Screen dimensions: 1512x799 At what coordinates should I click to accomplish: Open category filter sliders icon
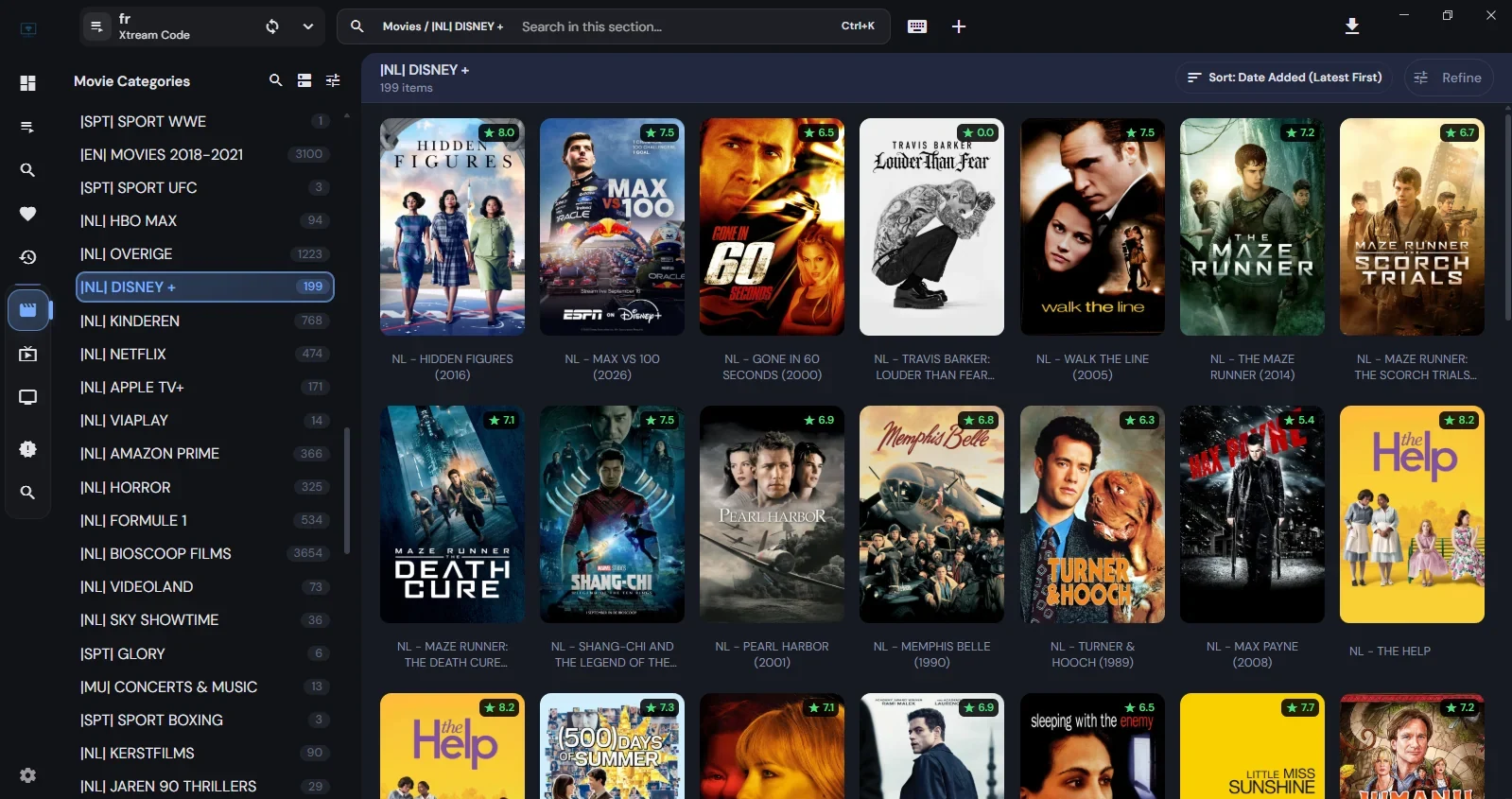click(x=333, y=80)
